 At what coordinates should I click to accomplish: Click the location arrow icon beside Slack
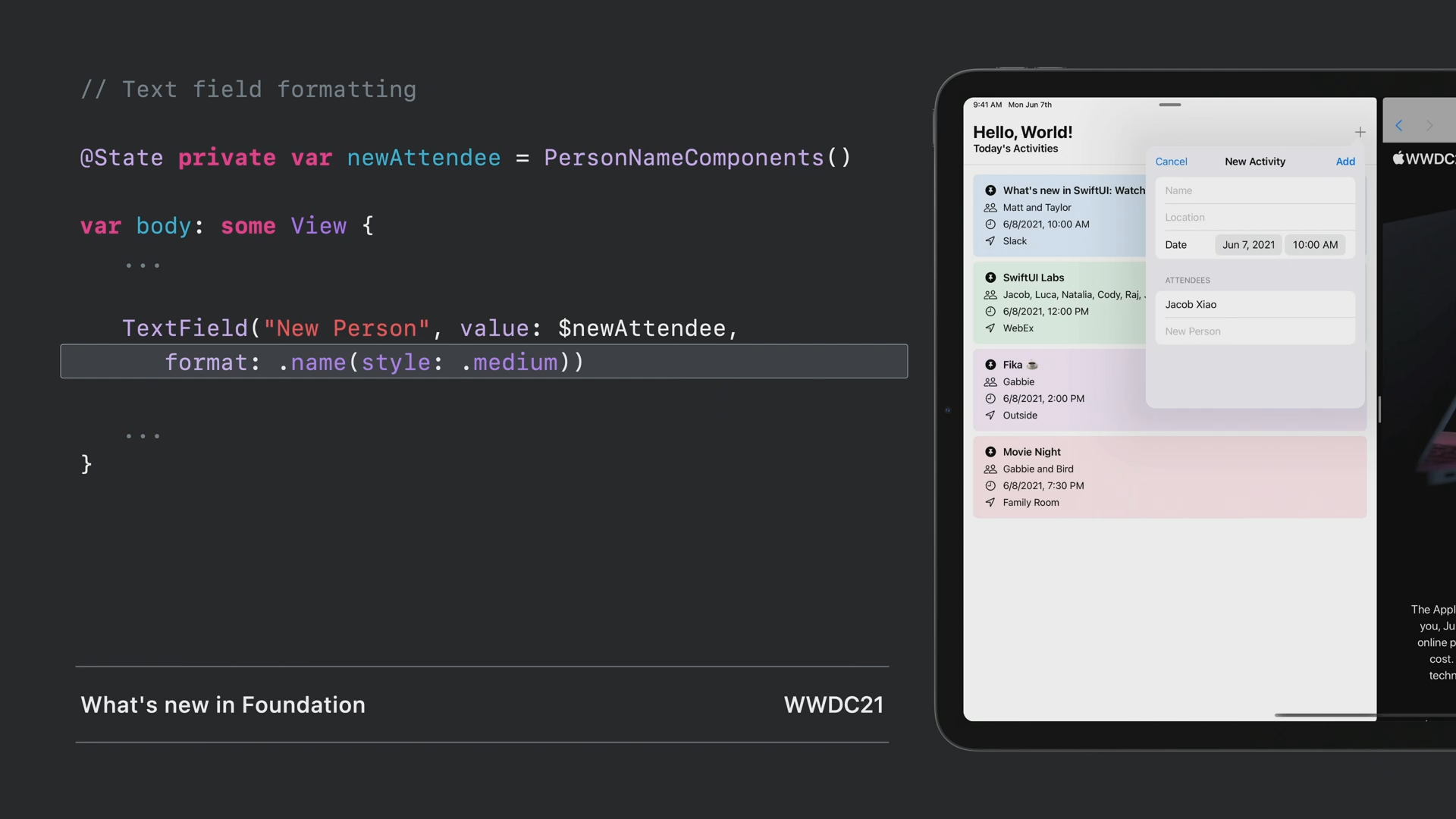click(x=990, y=241)
